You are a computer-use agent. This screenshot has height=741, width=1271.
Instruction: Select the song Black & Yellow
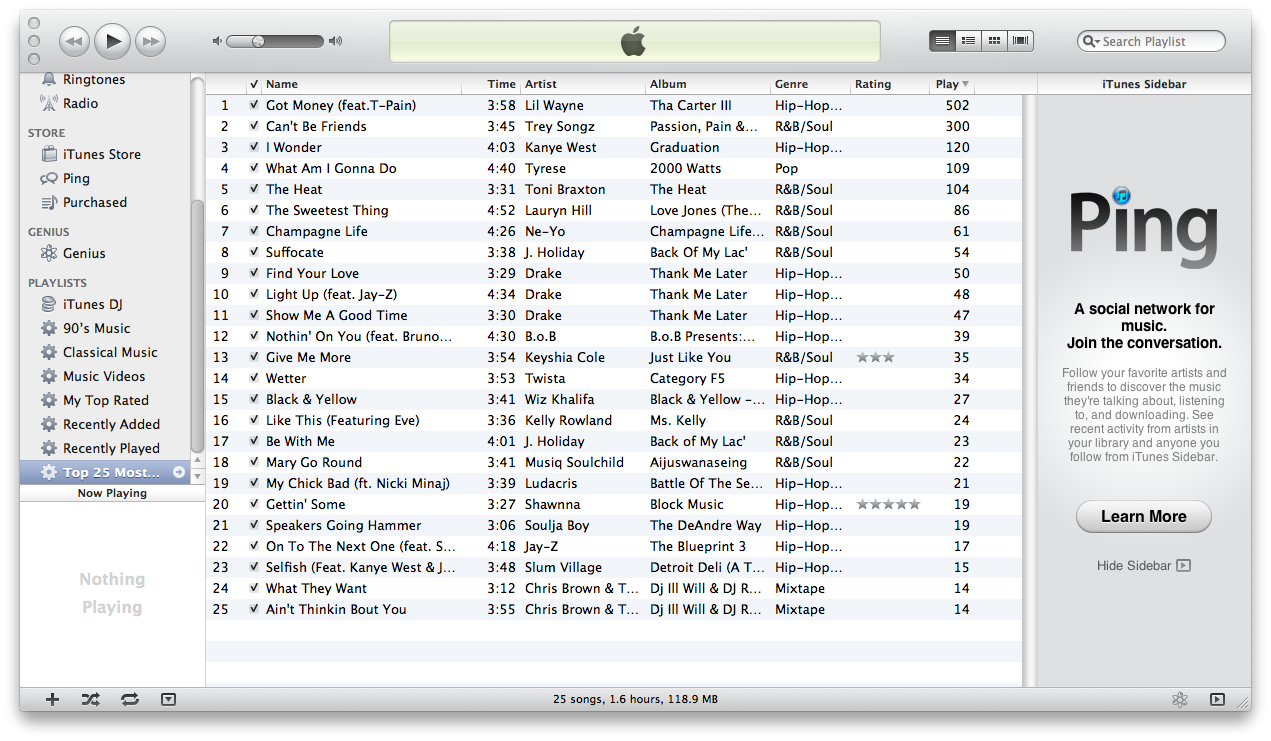311,399
